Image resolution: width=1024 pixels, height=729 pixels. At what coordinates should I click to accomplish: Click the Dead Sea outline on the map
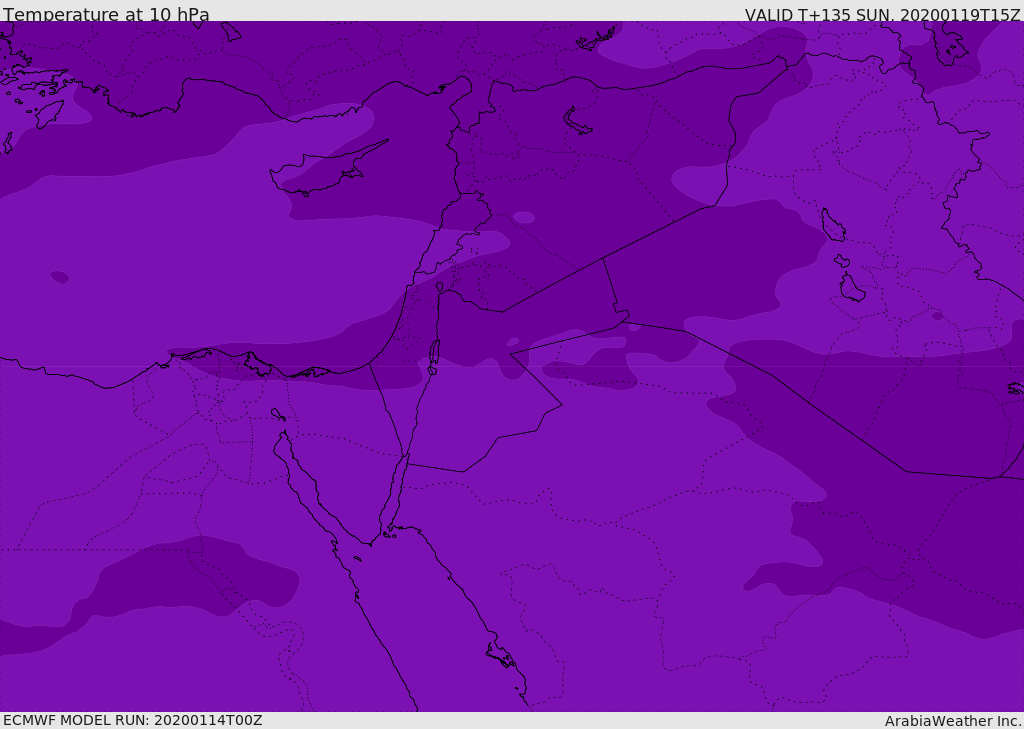pyautogui.click(x=434, y=356)
